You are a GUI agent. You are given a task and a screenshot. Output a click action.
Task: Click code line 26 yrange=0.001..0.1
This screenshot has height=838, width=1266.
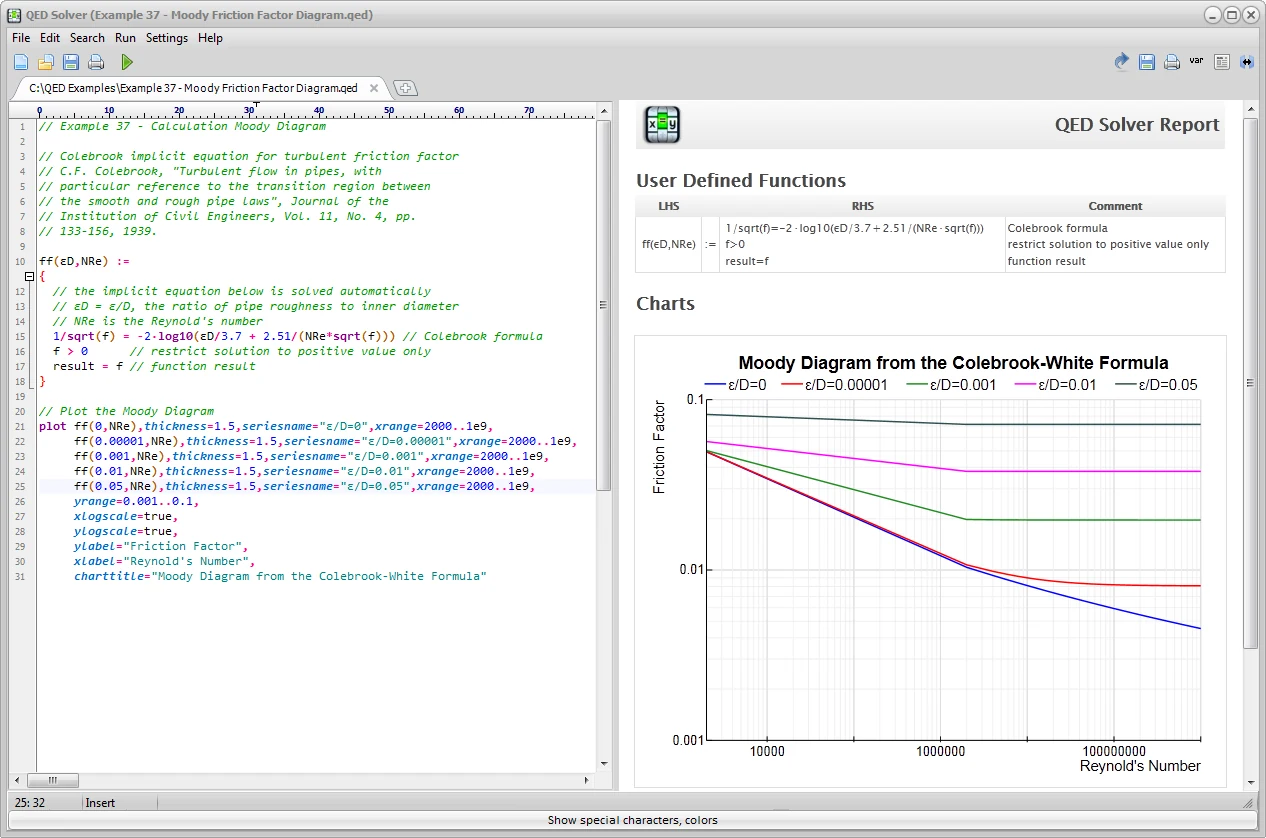tap(136, 501)
